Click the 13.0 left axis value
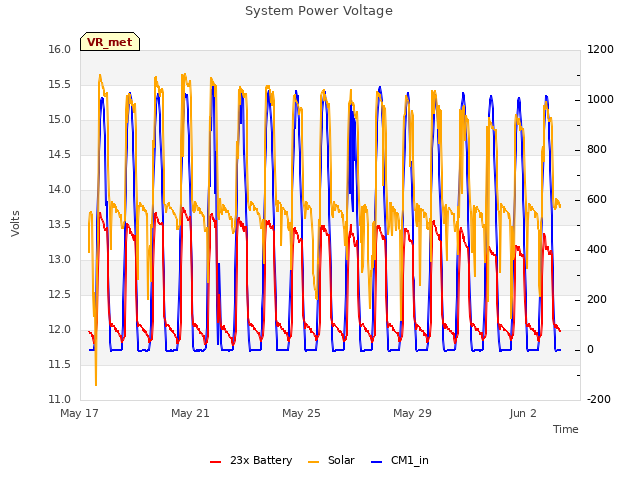 pyautogui.click(x=60, y=260)
